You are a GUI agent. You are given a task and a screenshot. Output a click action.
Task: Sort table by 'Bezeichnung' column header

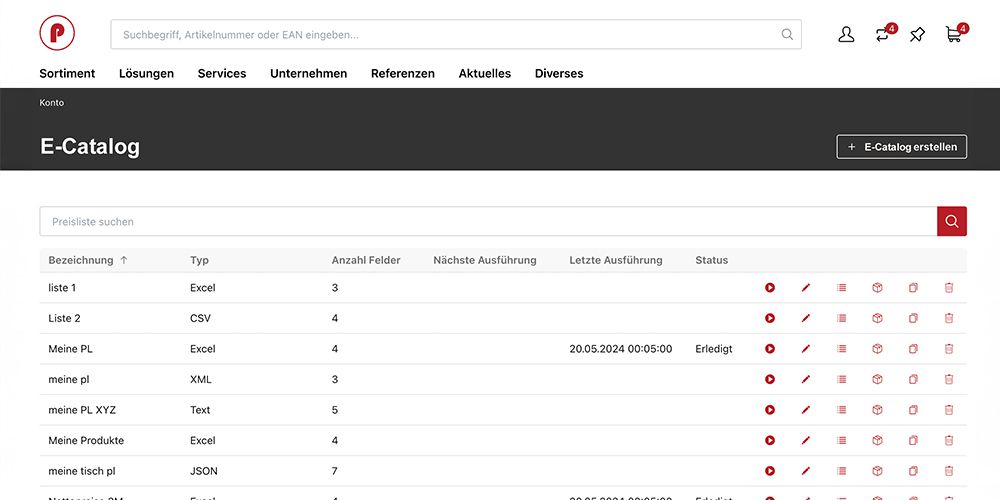point(81,260)
